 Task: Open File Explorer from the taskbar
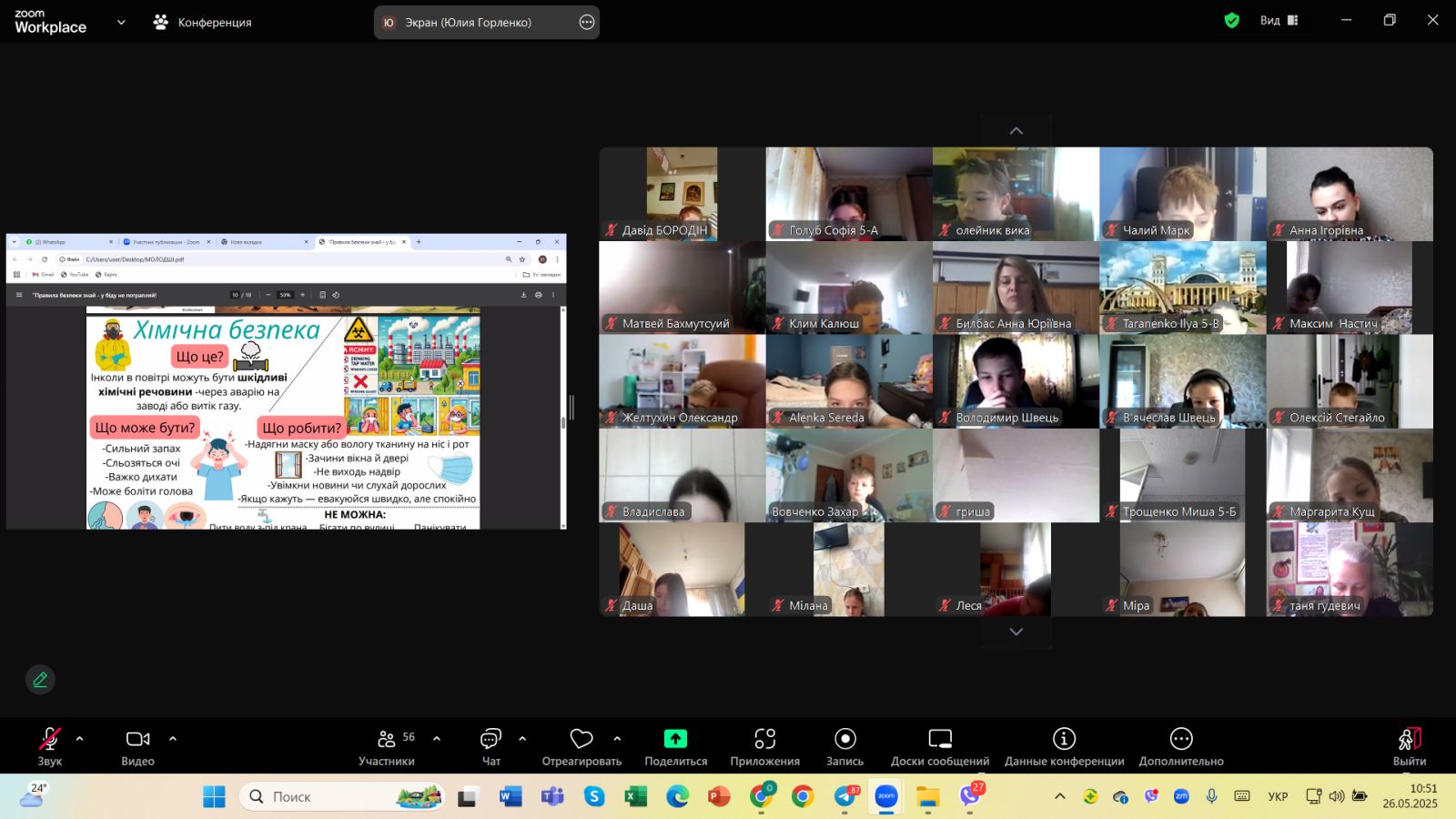point(928,797)
